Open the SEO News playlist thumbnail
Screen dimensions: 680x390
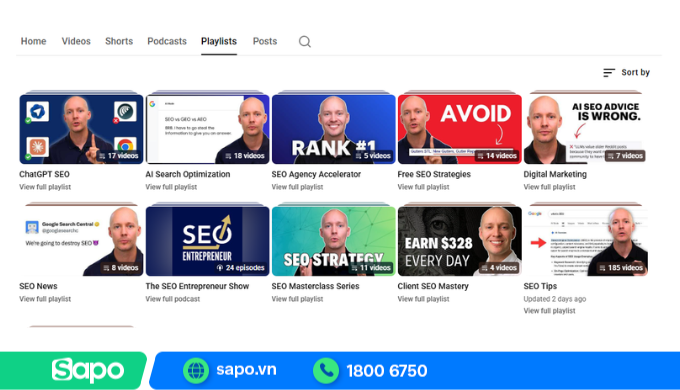(x=81, y=241)
